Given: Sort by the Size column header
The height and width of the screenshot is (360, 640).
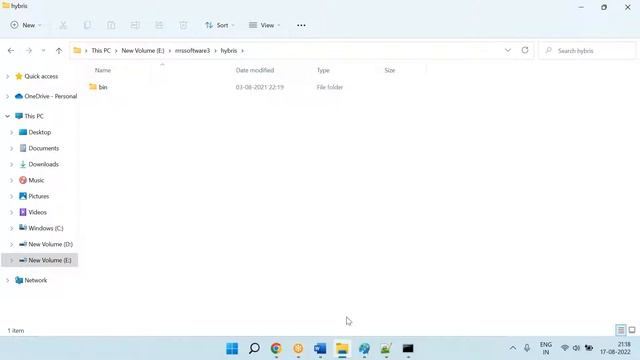Looking at the screenshot, I should (x=390, y=70).
